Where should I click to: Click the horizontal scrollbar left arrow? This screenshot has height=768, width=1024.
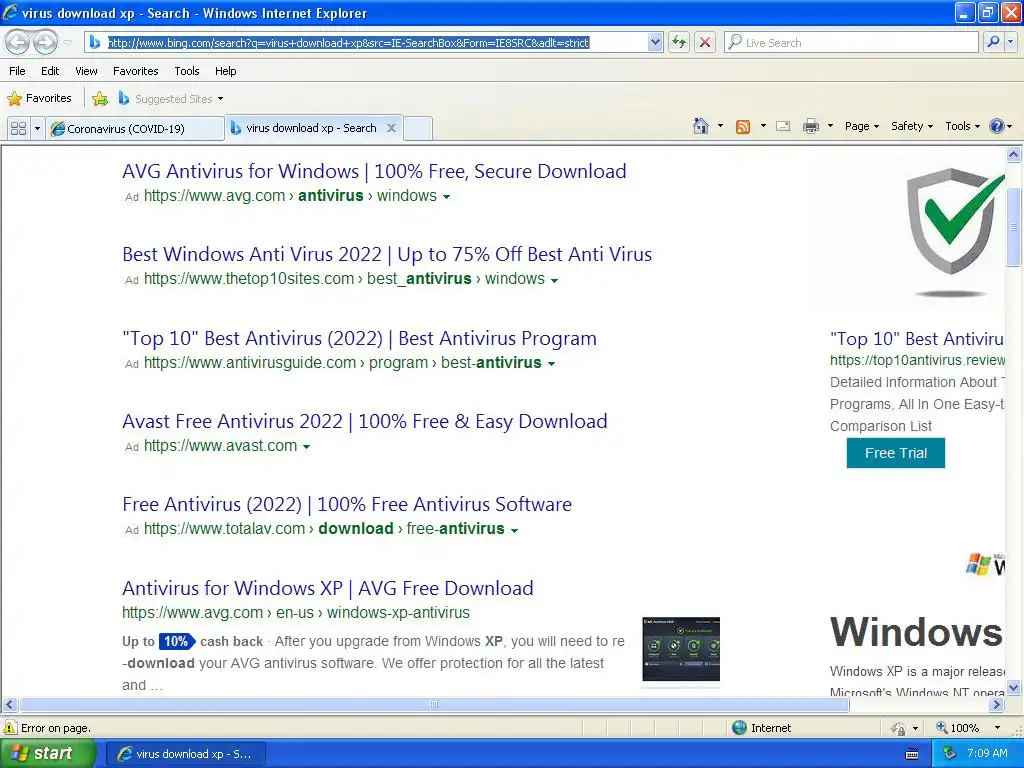(x=9, y=705)
